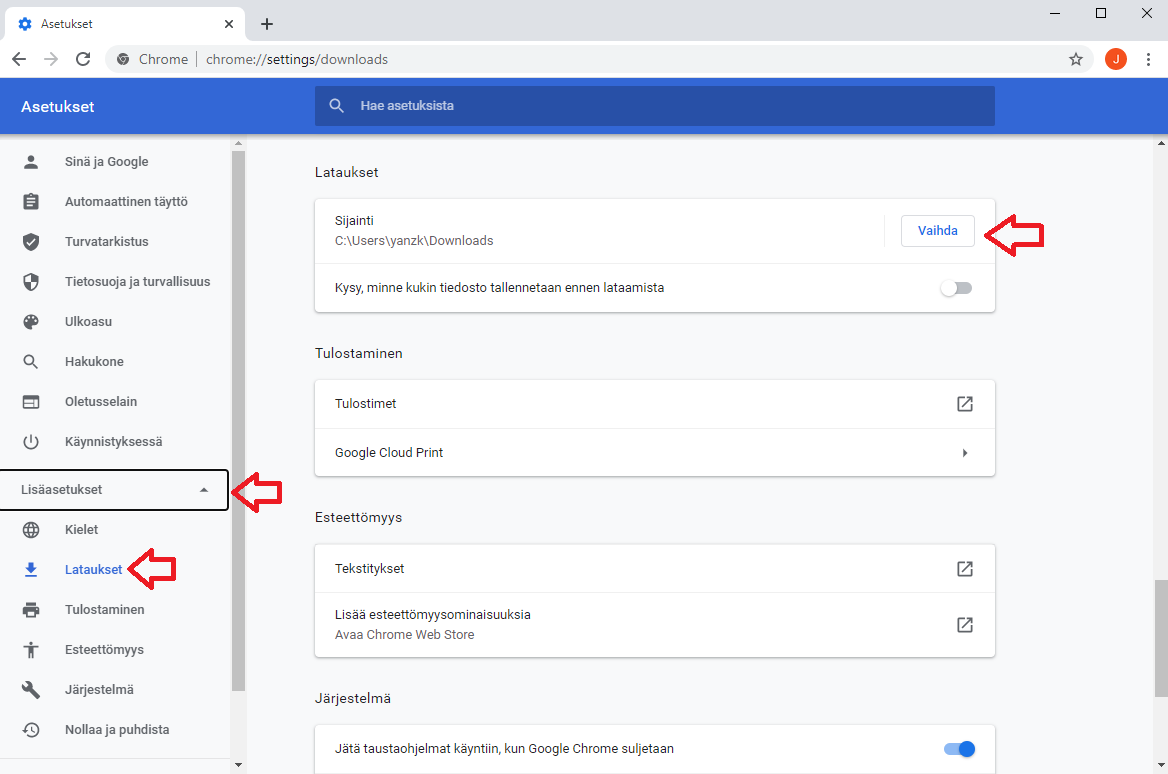The height and width of the screenshot is (774, 1168).
Task: Click the orange profile avatar J
Action: pyautogui.click(x=1115, y=59)
